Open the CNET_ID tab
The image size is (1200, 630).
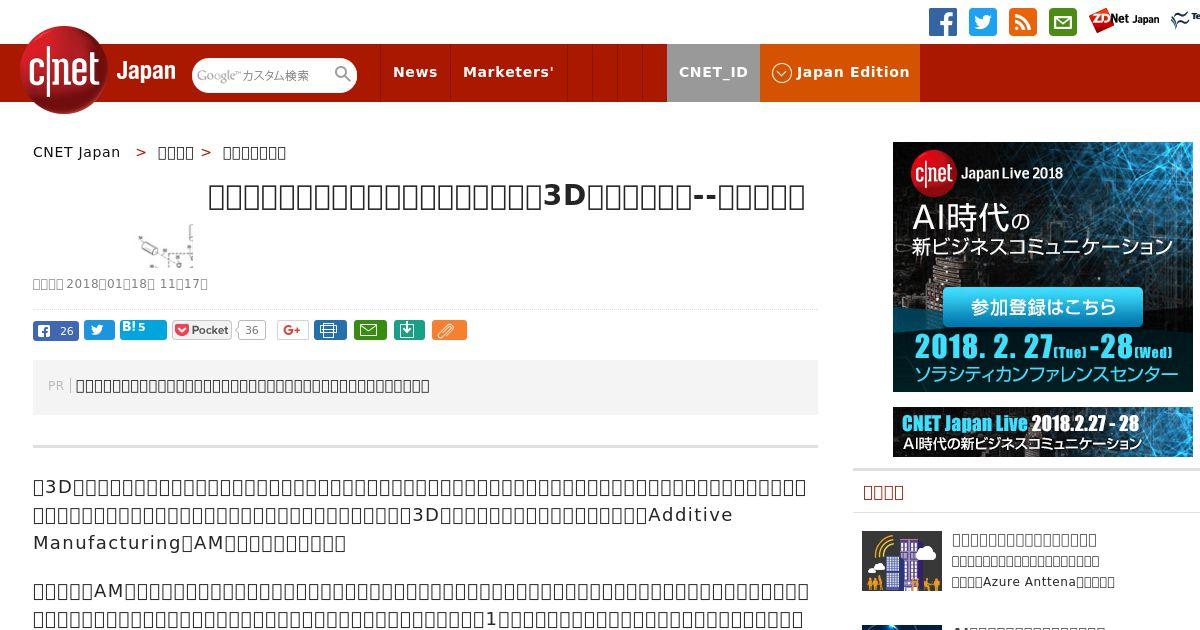pos(713,72)
